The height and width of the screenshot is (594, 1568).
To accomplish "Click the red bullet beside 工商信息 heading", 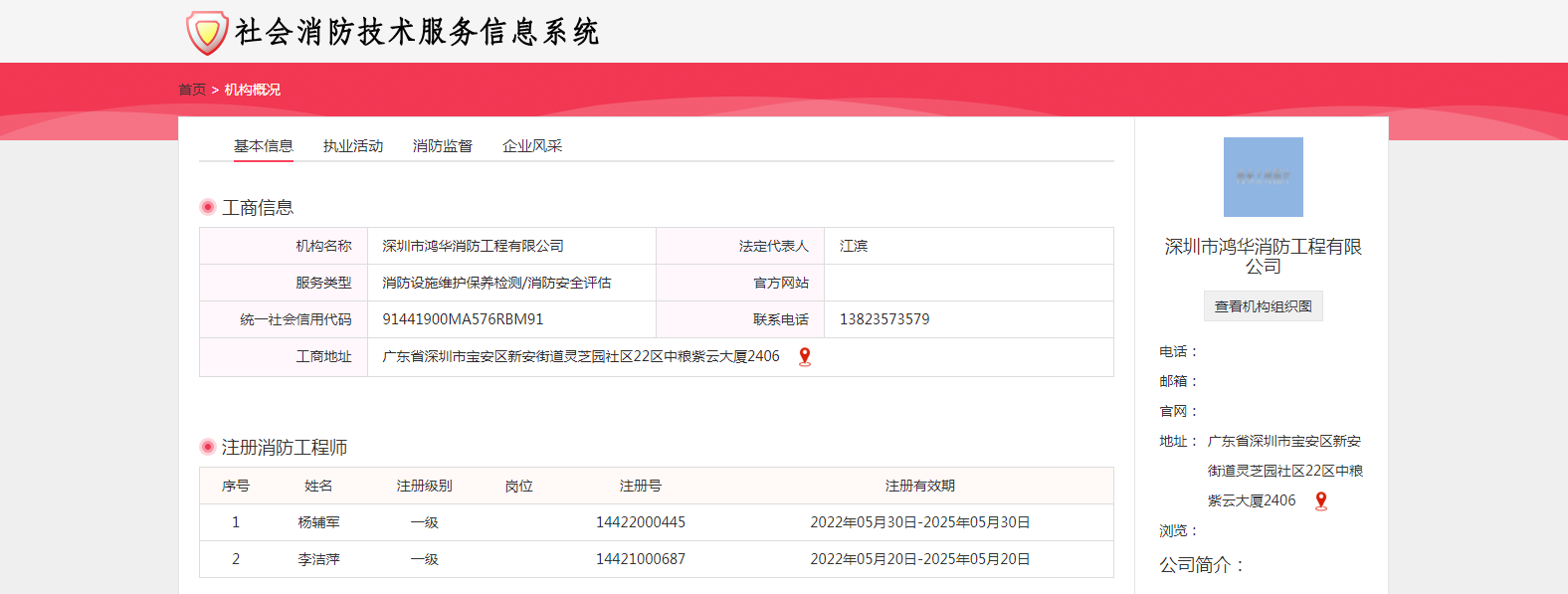I will pos(208,207).
